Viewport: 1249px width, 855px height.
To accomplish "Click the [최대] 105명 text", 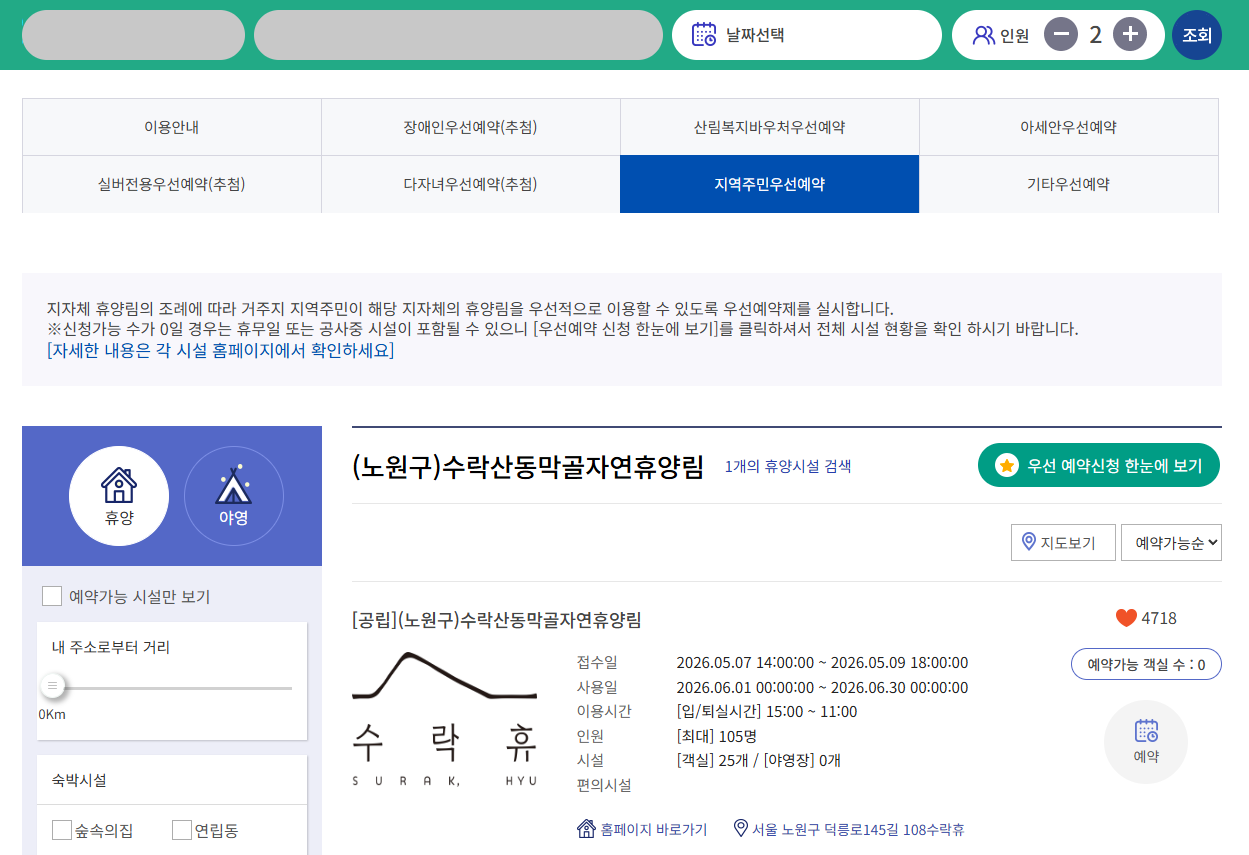I will [717, 736].
